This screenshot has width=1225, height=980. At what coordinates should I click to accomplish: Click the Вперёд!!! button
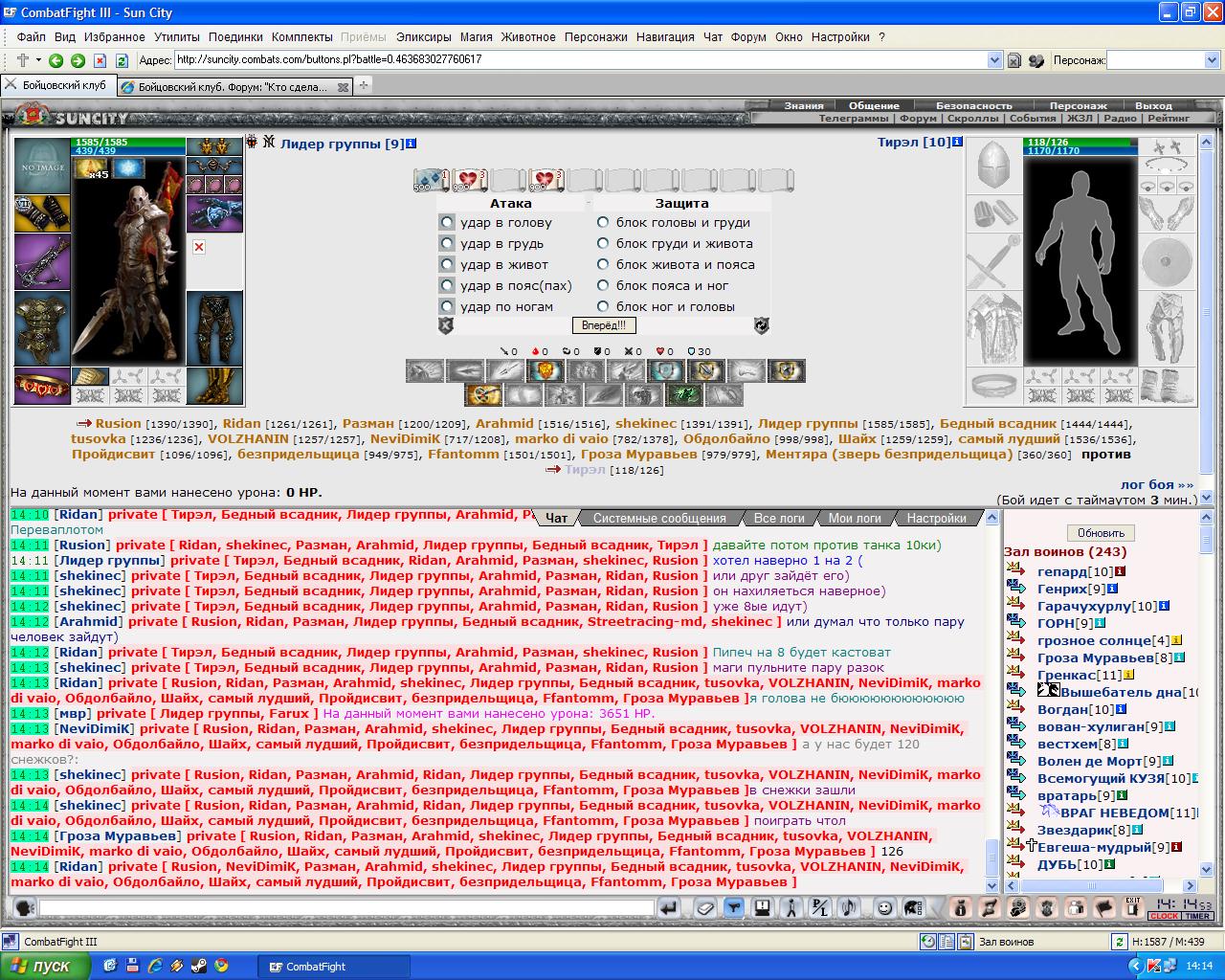click(603, 325)
